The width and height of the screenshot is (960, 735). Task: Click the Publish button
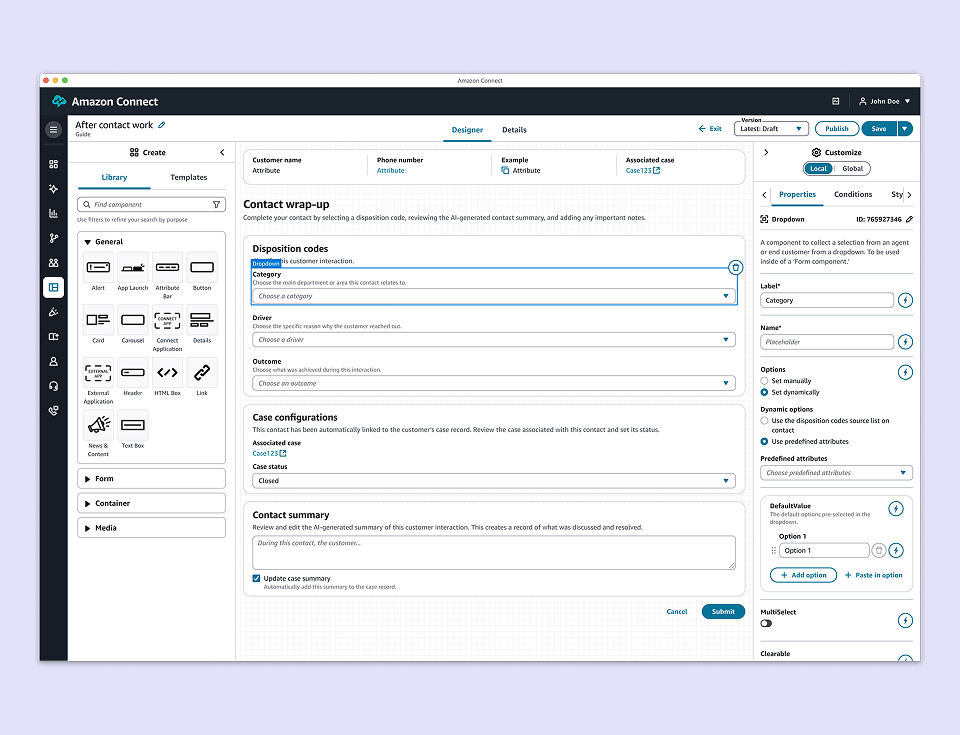click(836, 128)
